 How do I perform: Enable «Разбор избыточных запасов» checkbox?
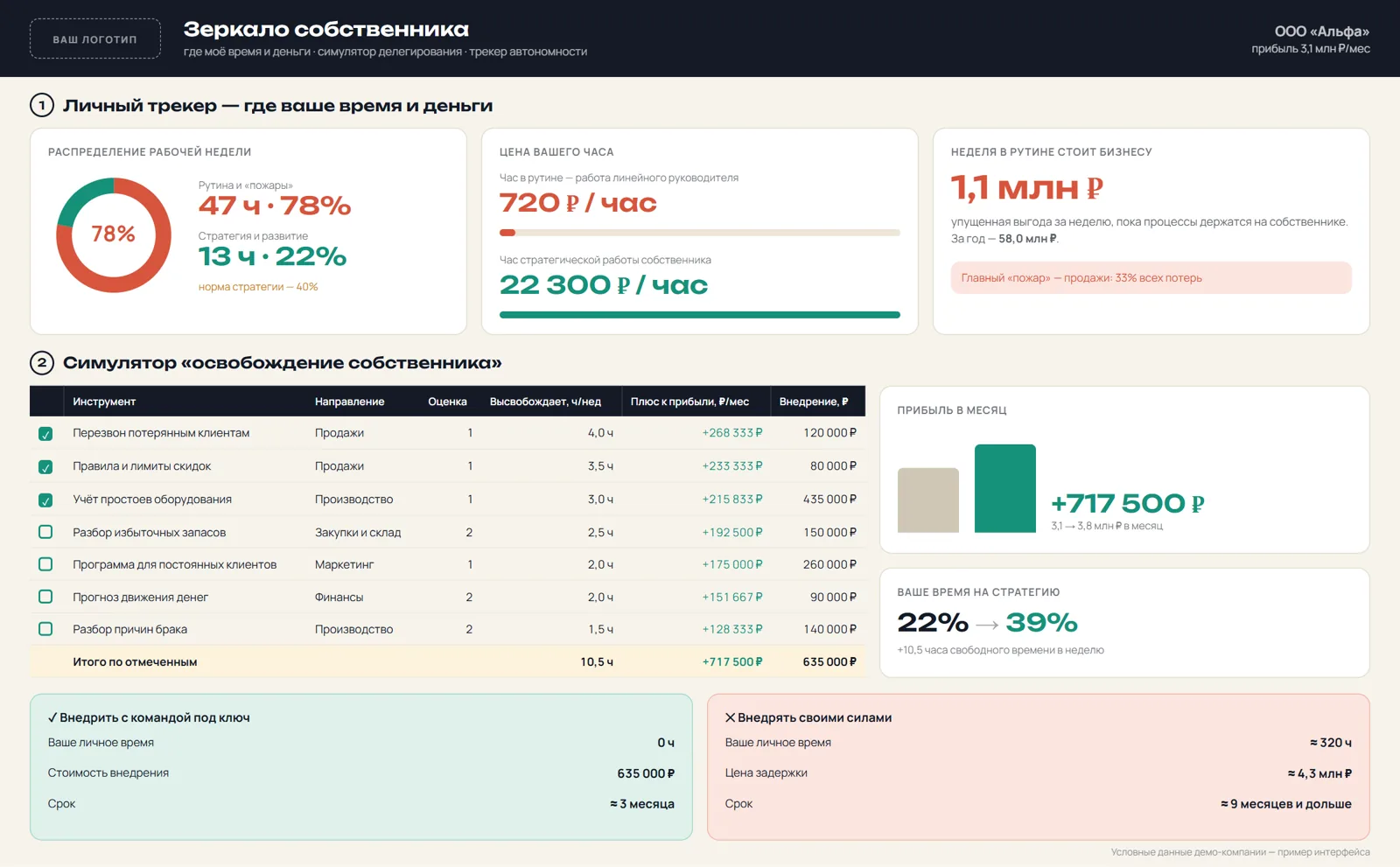[45, 532]
